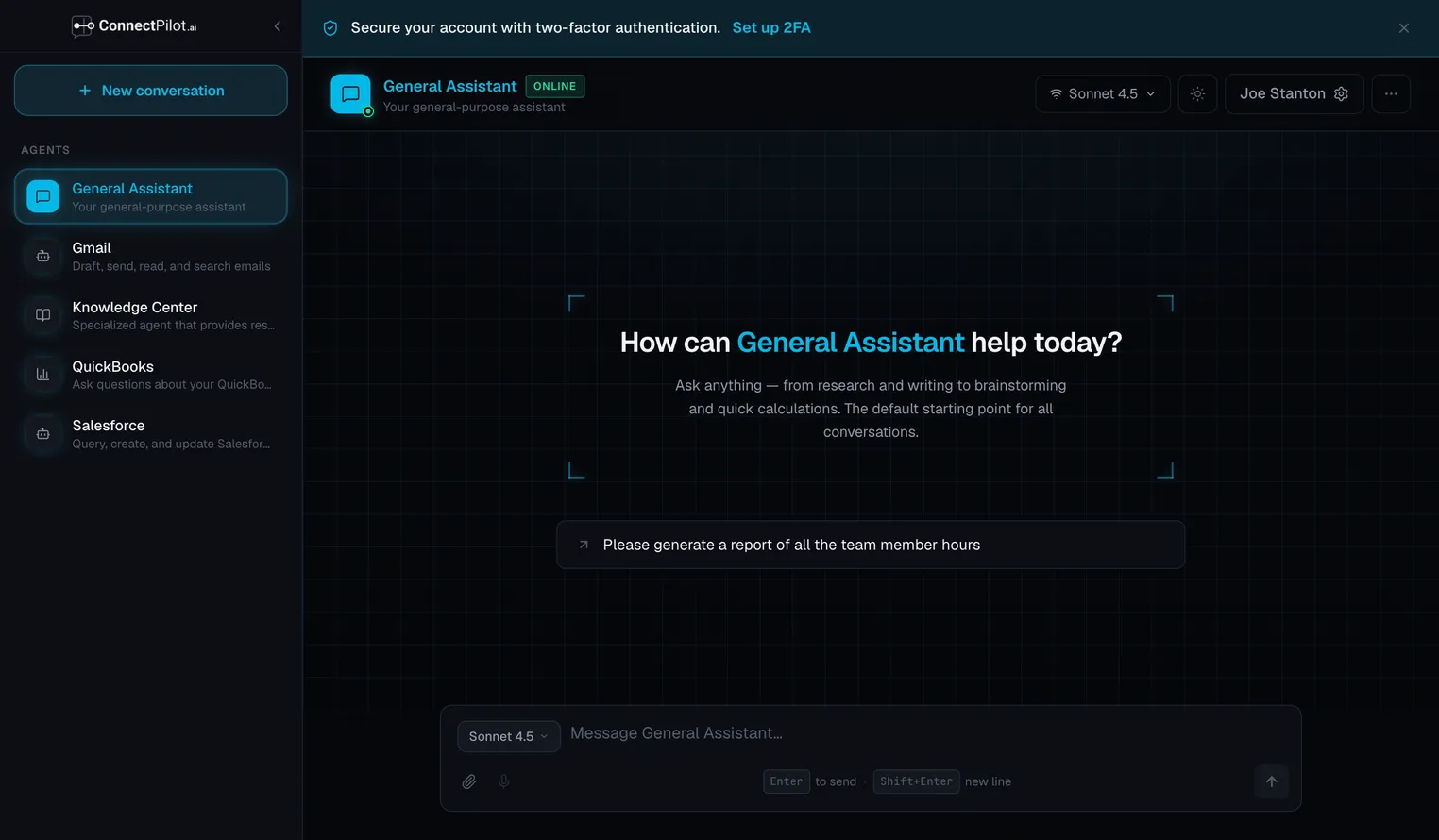
Task: Click the heading 'How can General Assistant help today?'
Action: pos(871,342)
